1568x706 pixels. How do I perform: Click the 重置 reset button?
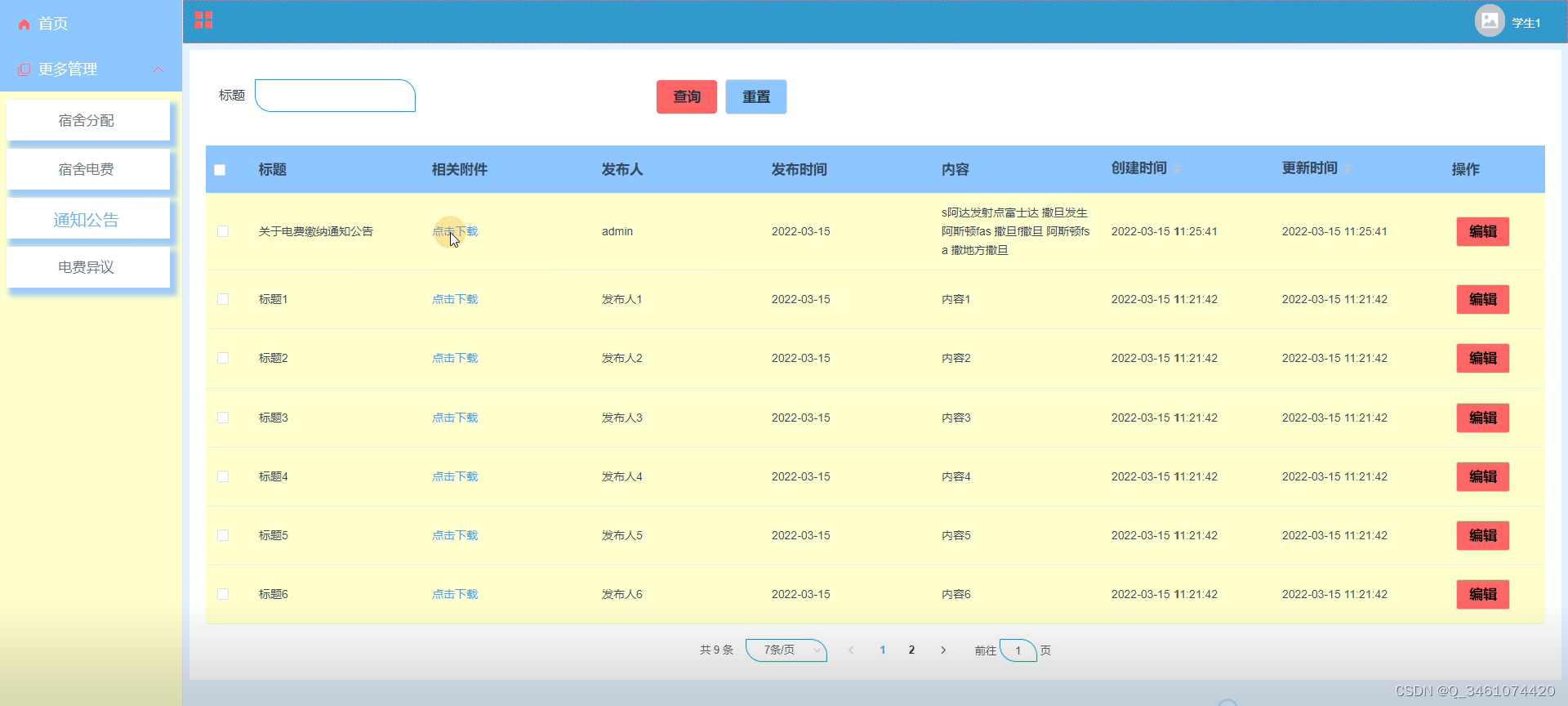coord(756,96)
